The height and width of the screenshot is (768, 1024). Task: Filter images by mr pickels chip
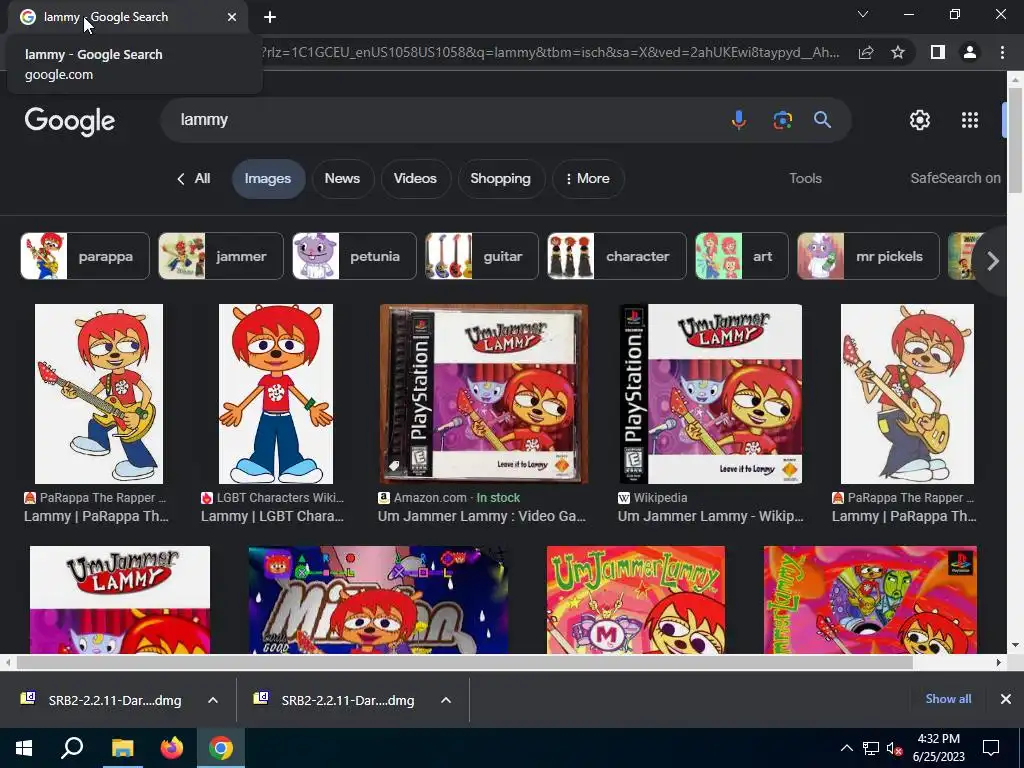tap(869, 256)
